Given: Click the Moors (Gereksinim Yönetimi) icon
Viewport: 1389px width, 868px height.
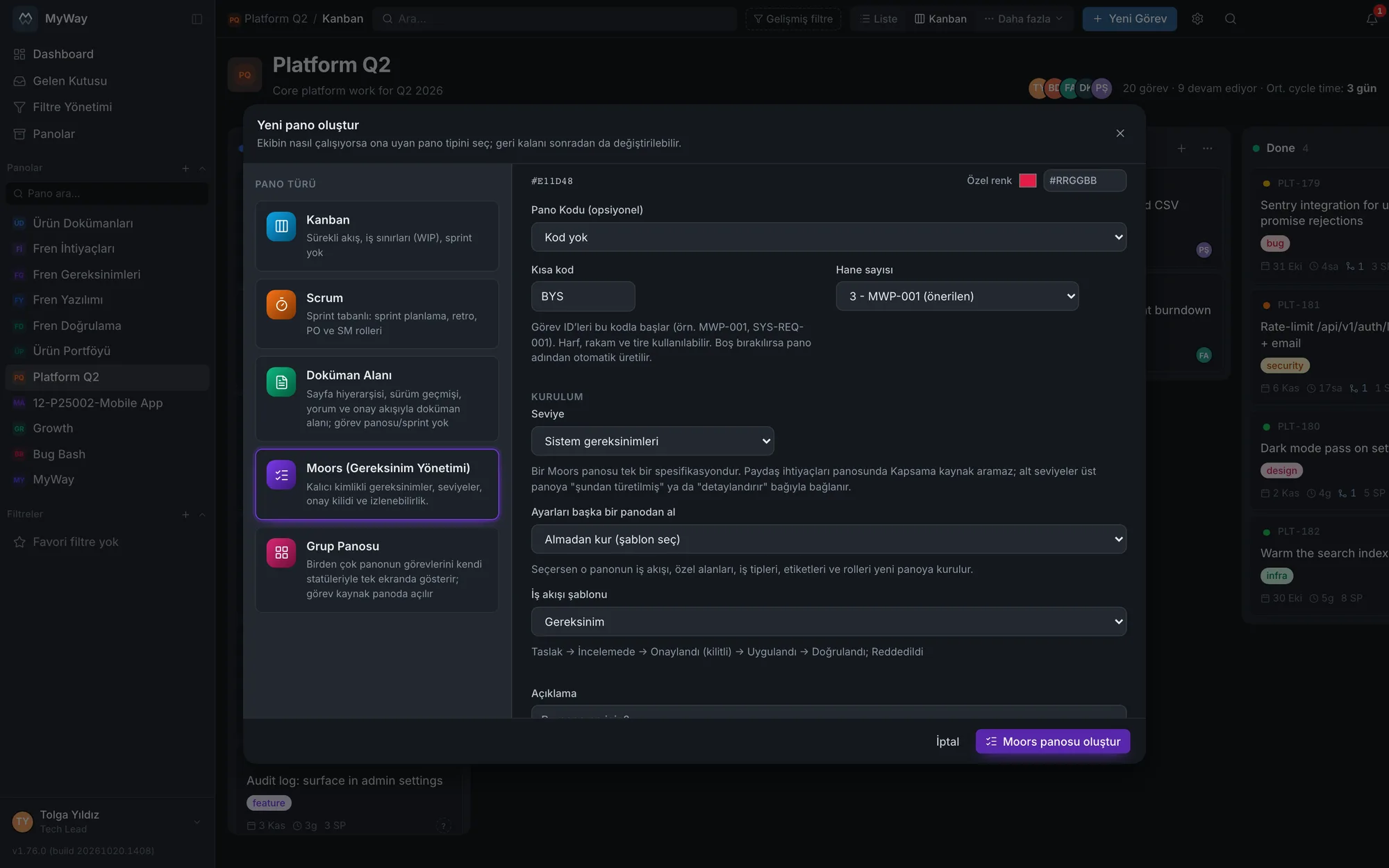Looking at the screenshot, I should click(x=281, y=475).
